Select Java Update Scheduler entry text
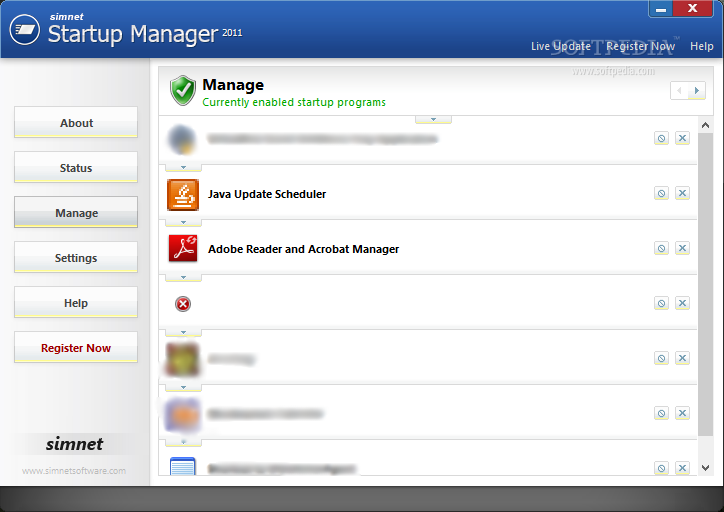The image size is (724, 512). pyautogui.click(x=267, y=194)
